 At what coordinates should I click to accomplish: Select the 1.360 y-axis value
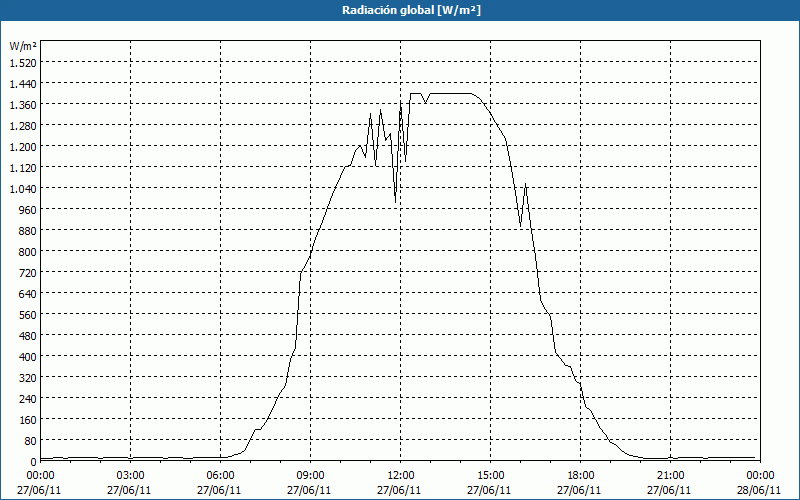pos(23,105)
